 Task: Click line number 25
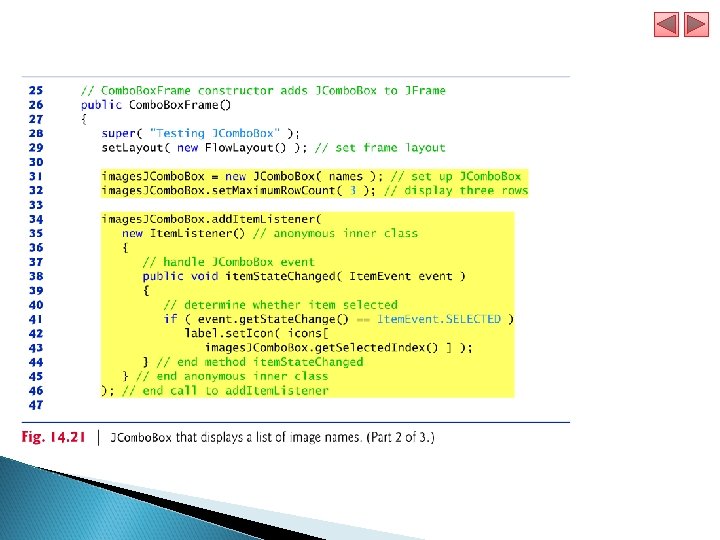(36, 90)
